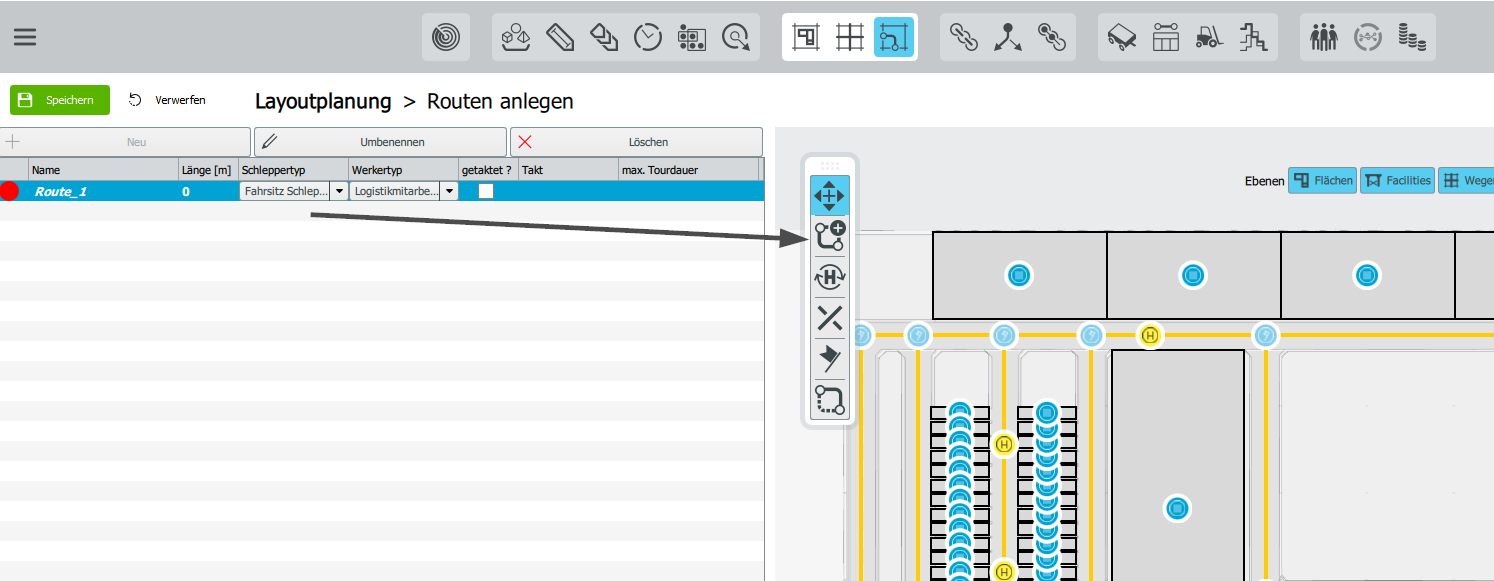Click the radar target icon in toolbar

(446, 37)
